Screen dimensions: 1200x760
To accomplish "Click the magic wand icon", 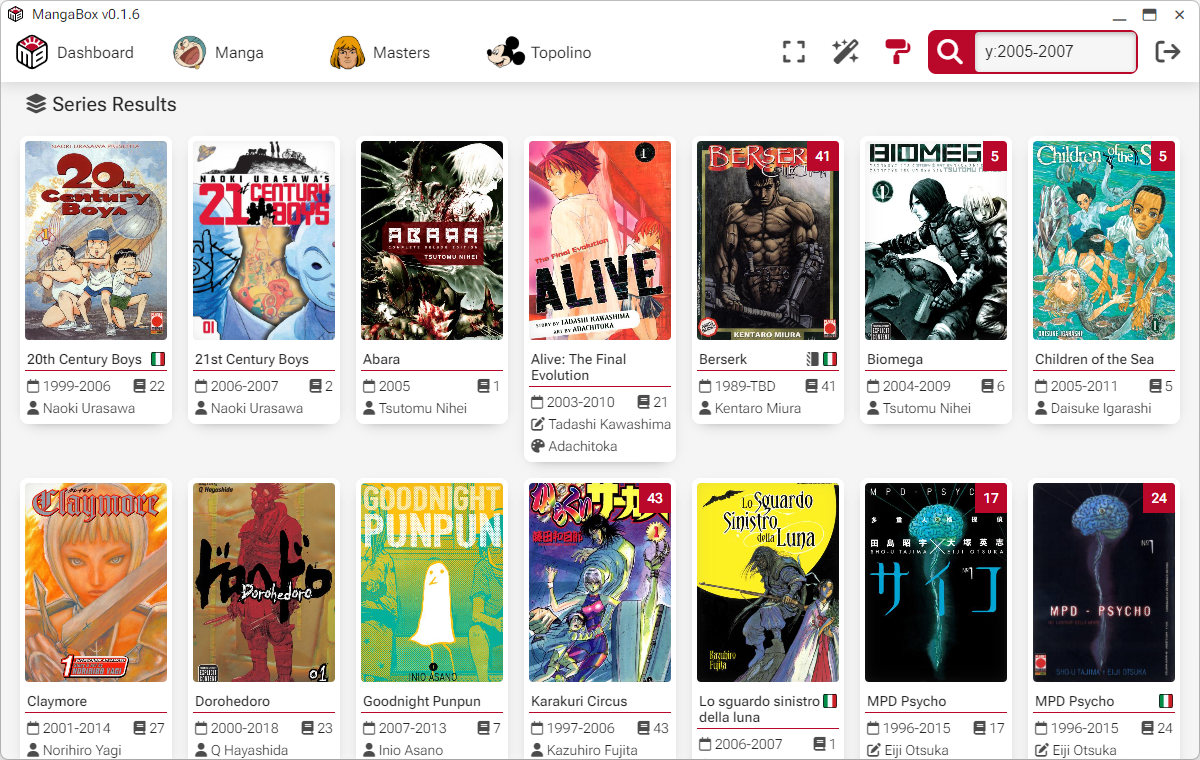I will [x=846, y=52].
